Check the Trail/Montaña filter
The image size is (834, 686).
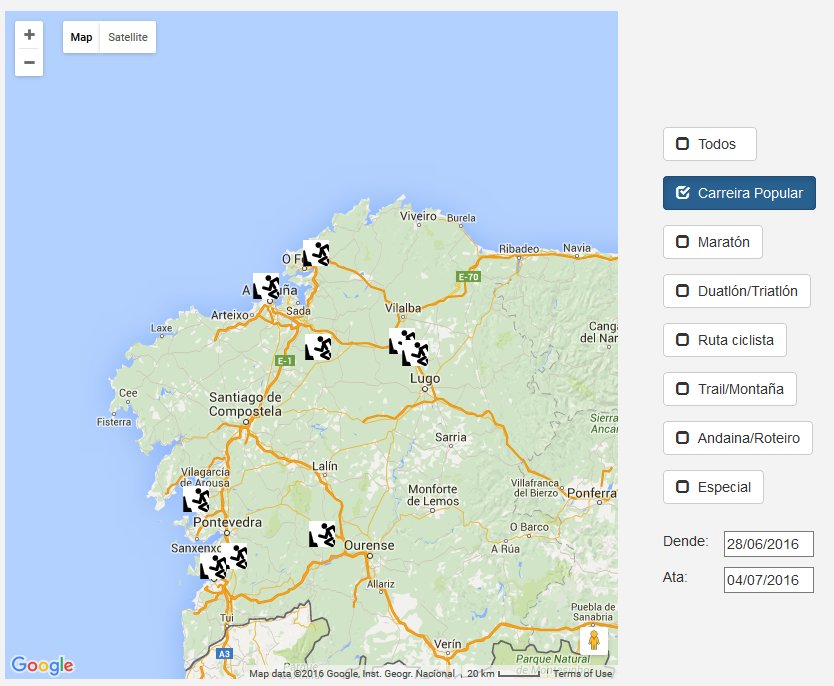click(730, 389)
